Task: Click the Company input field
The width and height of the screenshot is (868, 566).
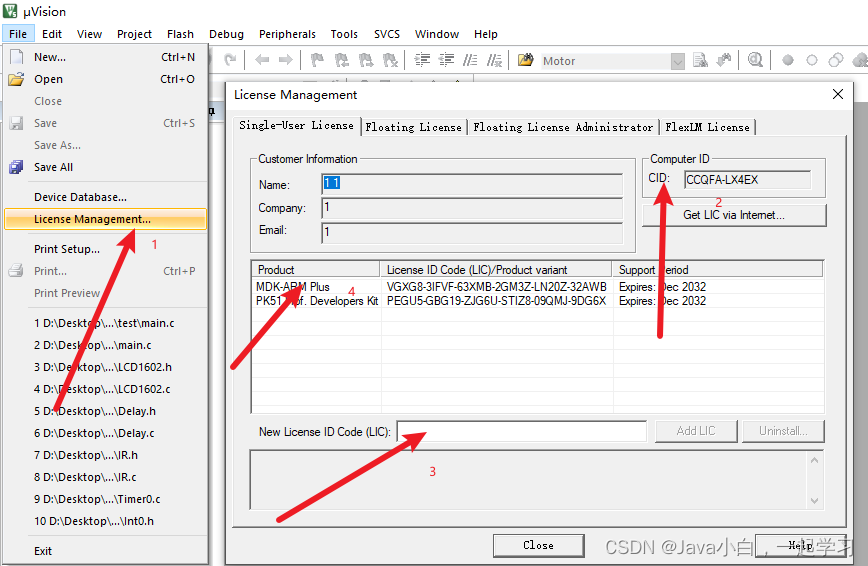Action: pyautogui.click(x=472, y=208)
